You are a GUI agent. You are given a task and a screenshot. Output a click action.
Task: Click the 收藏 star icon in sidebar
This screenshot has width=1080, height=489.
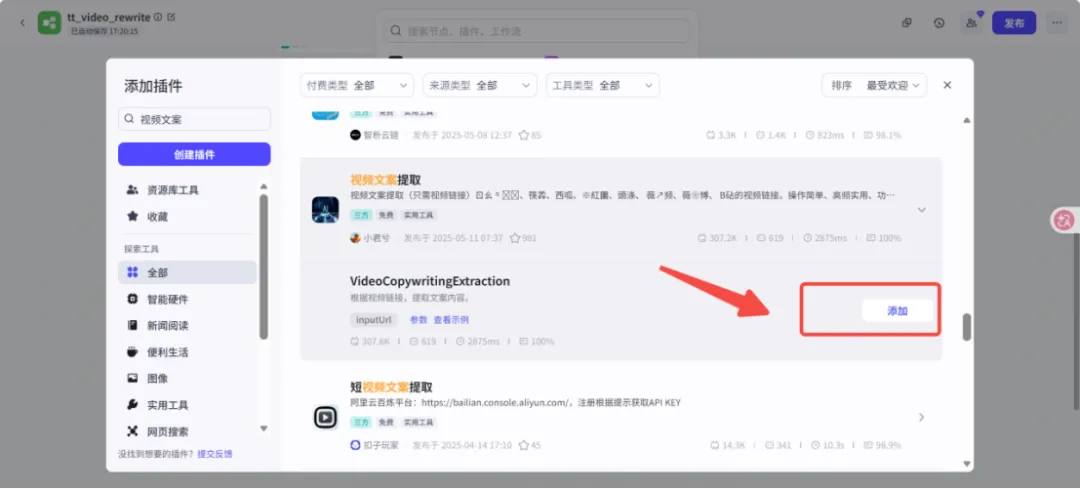pos(132,216)
